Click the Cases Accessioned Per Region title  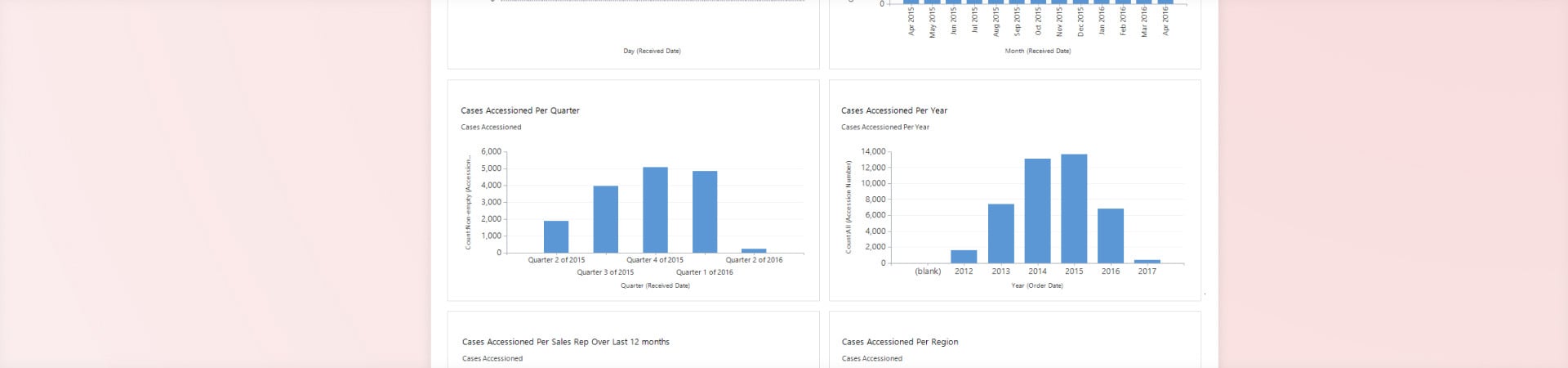click(x=900, y=342)
